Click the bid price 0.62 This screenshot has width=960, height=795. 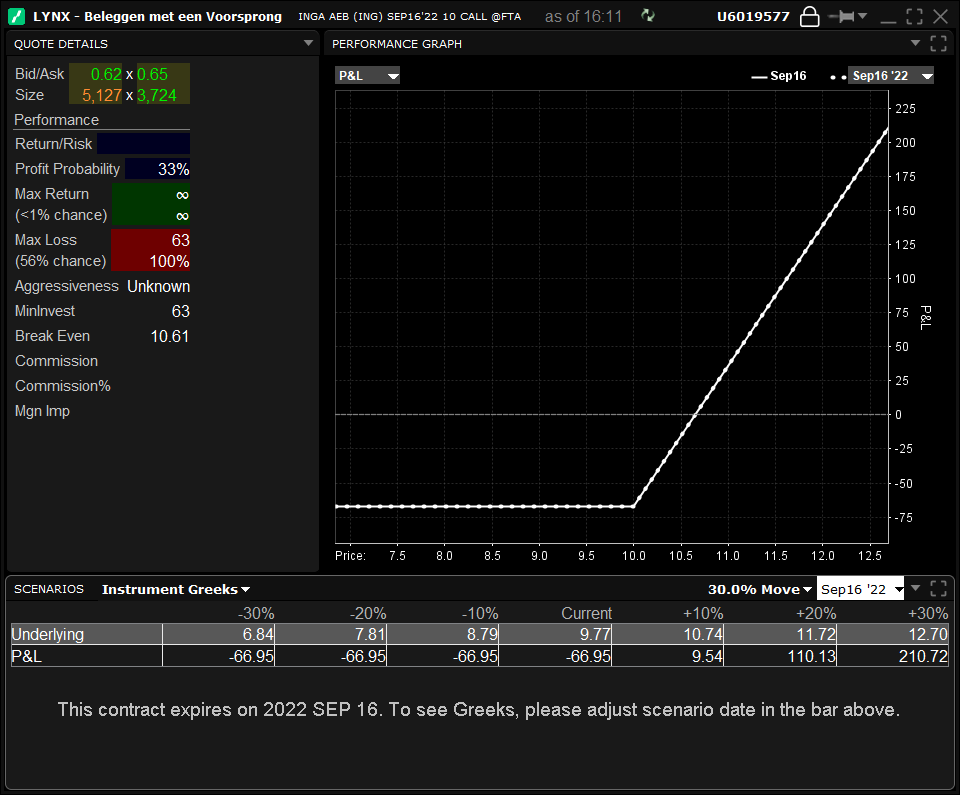coord(106,74)
